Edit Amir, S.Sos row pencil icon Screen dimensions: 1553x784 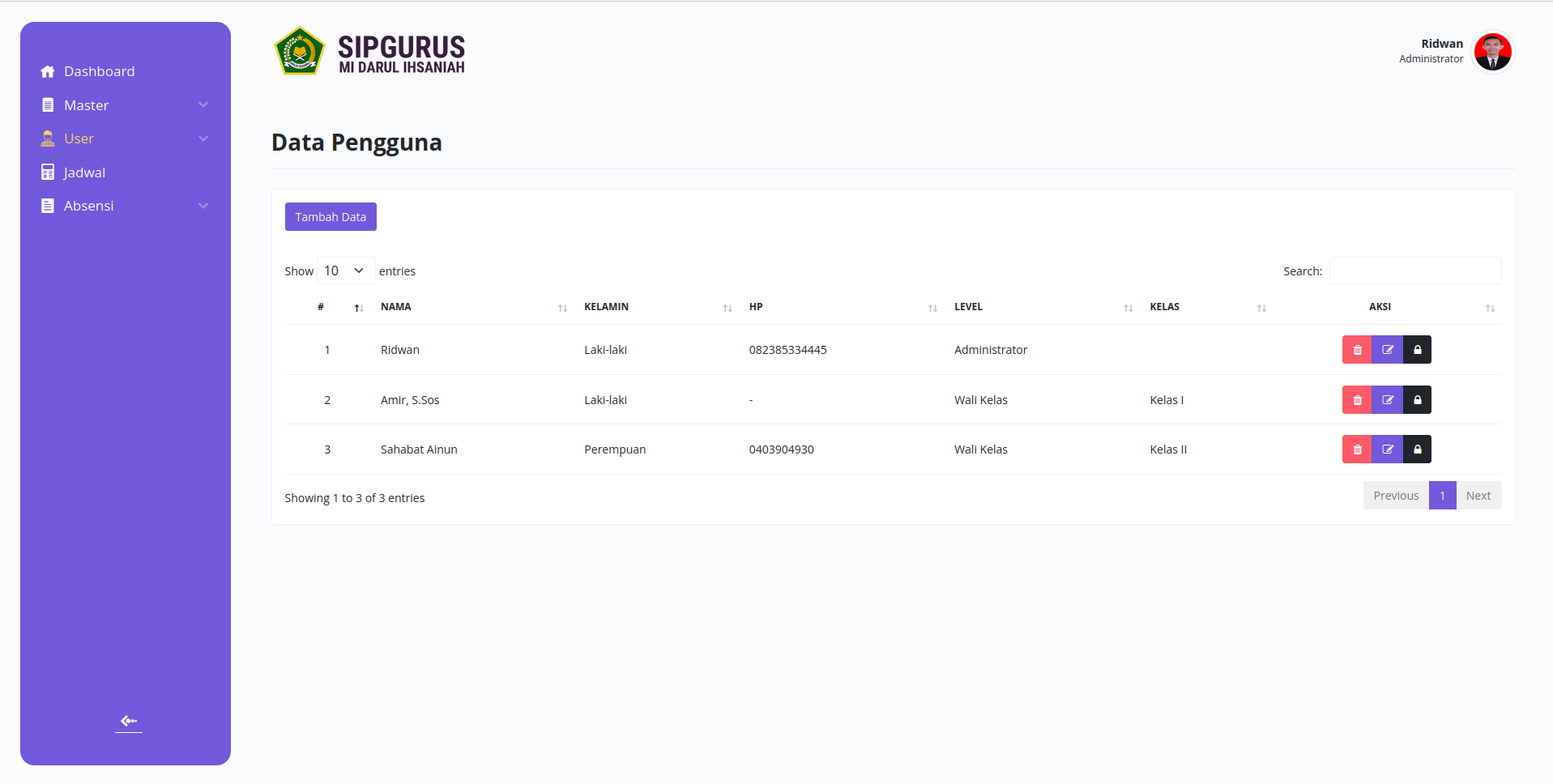(x=1387, y=400)
